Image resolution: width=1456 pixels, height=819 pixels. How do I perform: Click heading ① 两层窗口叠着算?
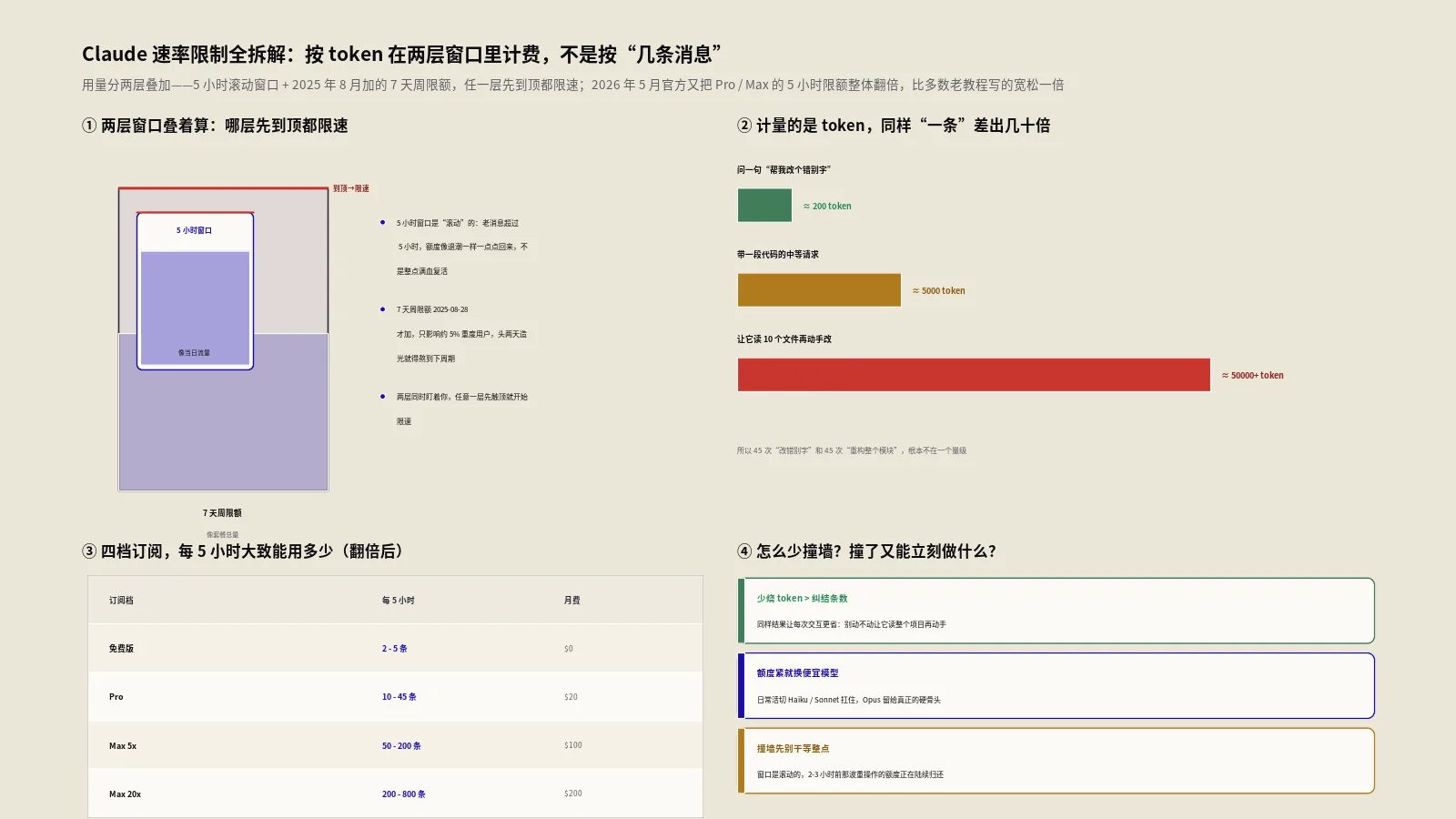click(215, 126)
